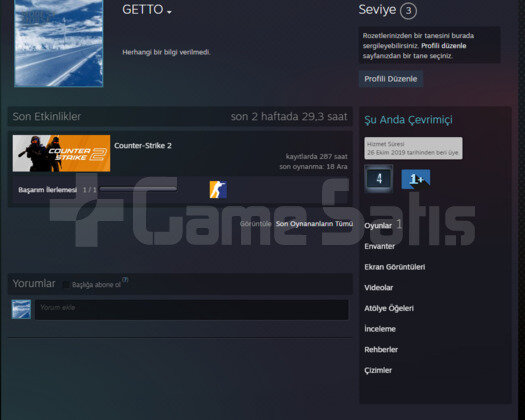This screenshot has width=525, height=420.
Task: Click the Counter-Strike achievement icon
Action: click(218, 190)
